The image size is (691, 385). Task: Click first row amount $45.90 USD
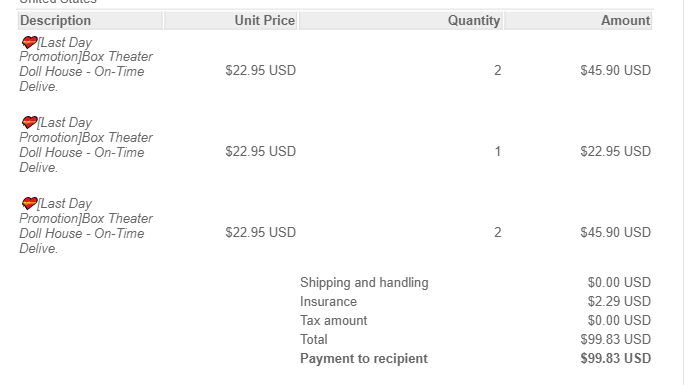(x=615, y=70)
